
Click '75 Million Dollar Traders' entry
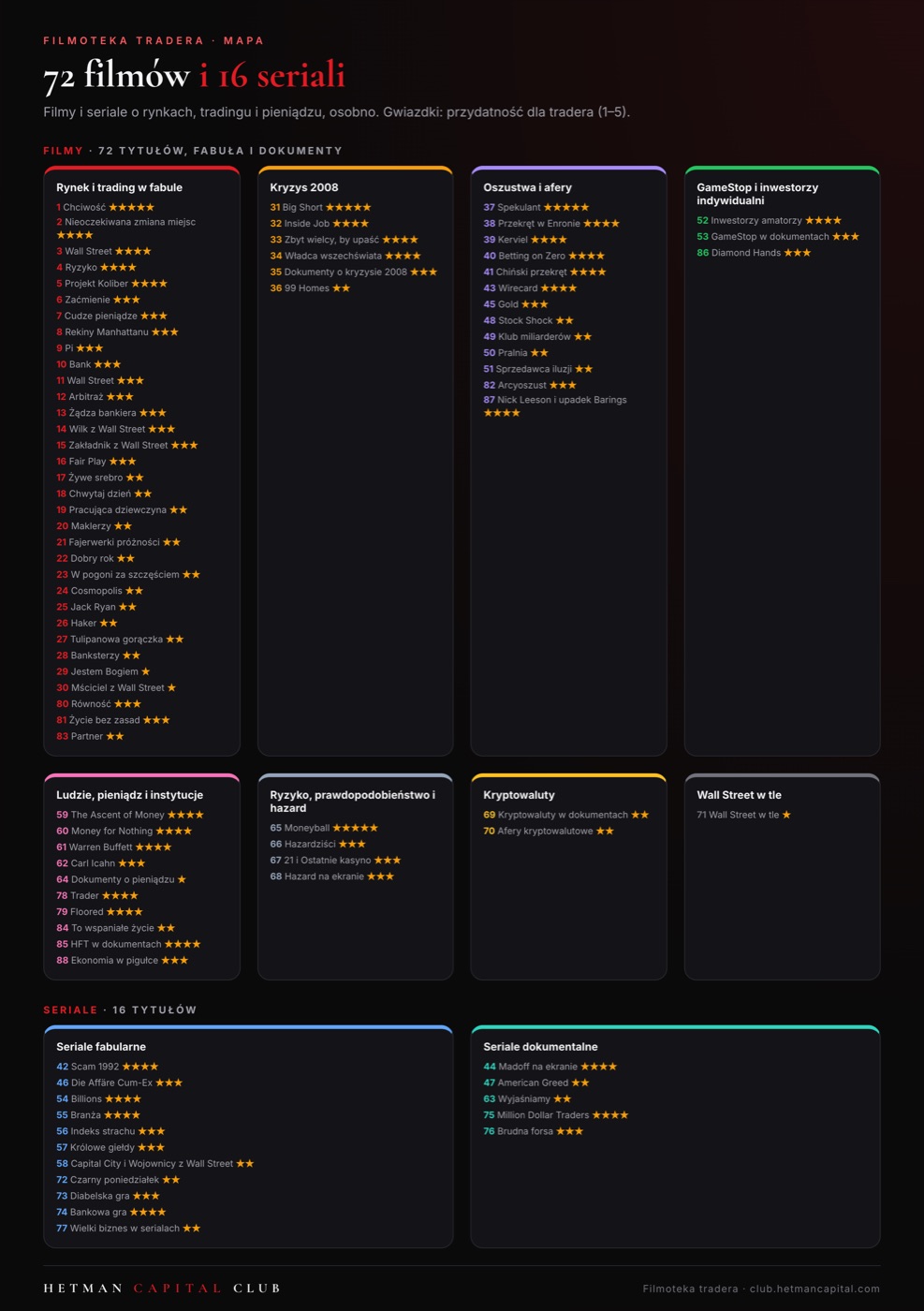pos(556,1115)
